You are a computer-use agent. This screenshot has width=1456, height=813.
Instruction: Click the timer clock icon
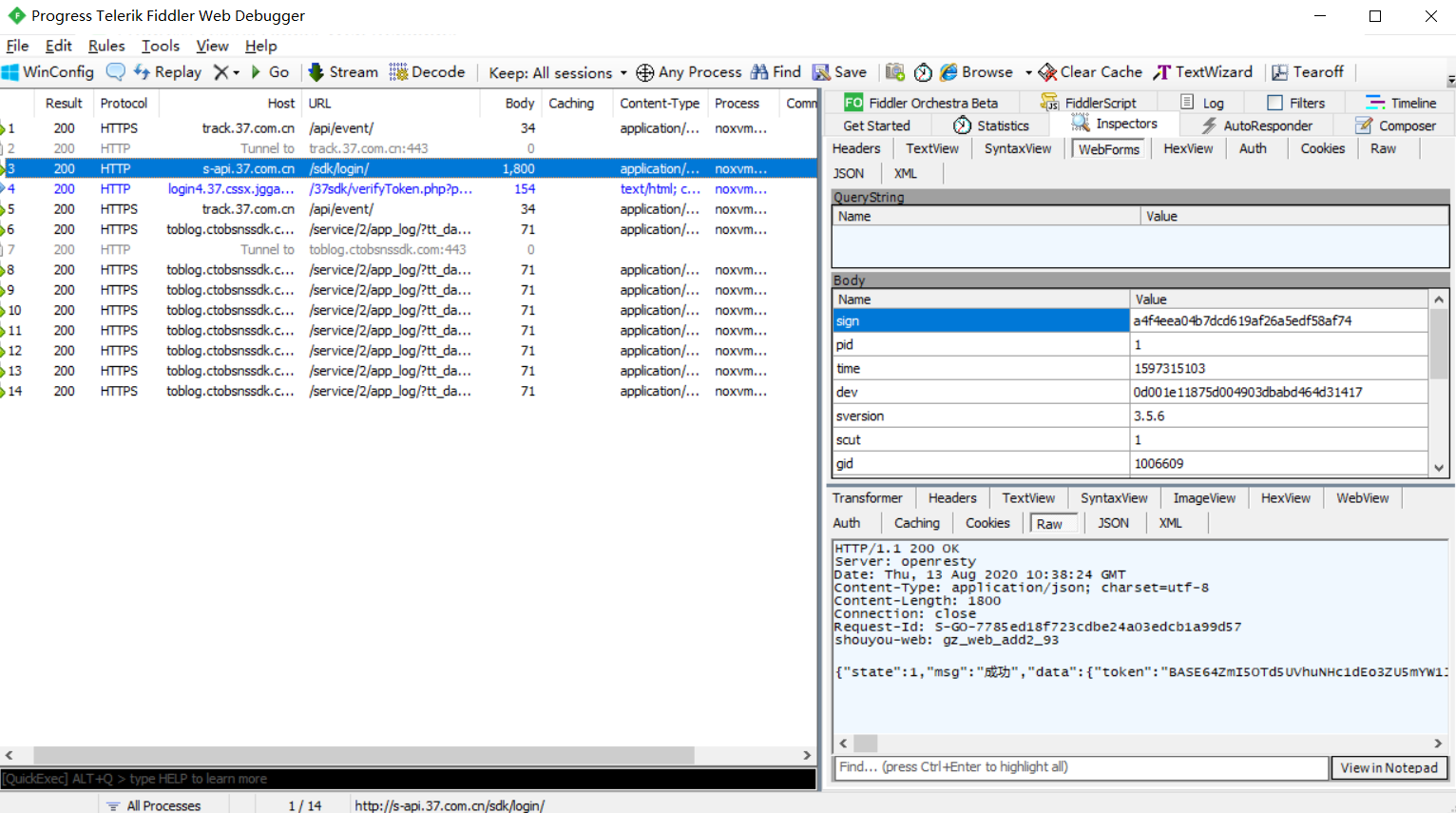click(922, 72)
